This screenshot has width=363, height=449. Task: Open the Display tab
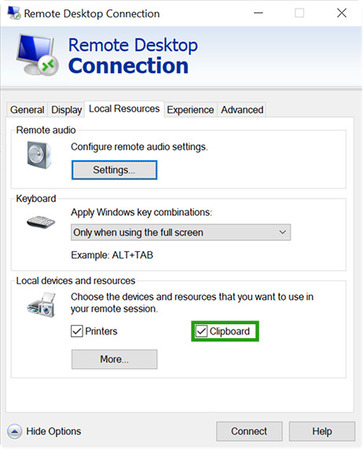(66, 110)
